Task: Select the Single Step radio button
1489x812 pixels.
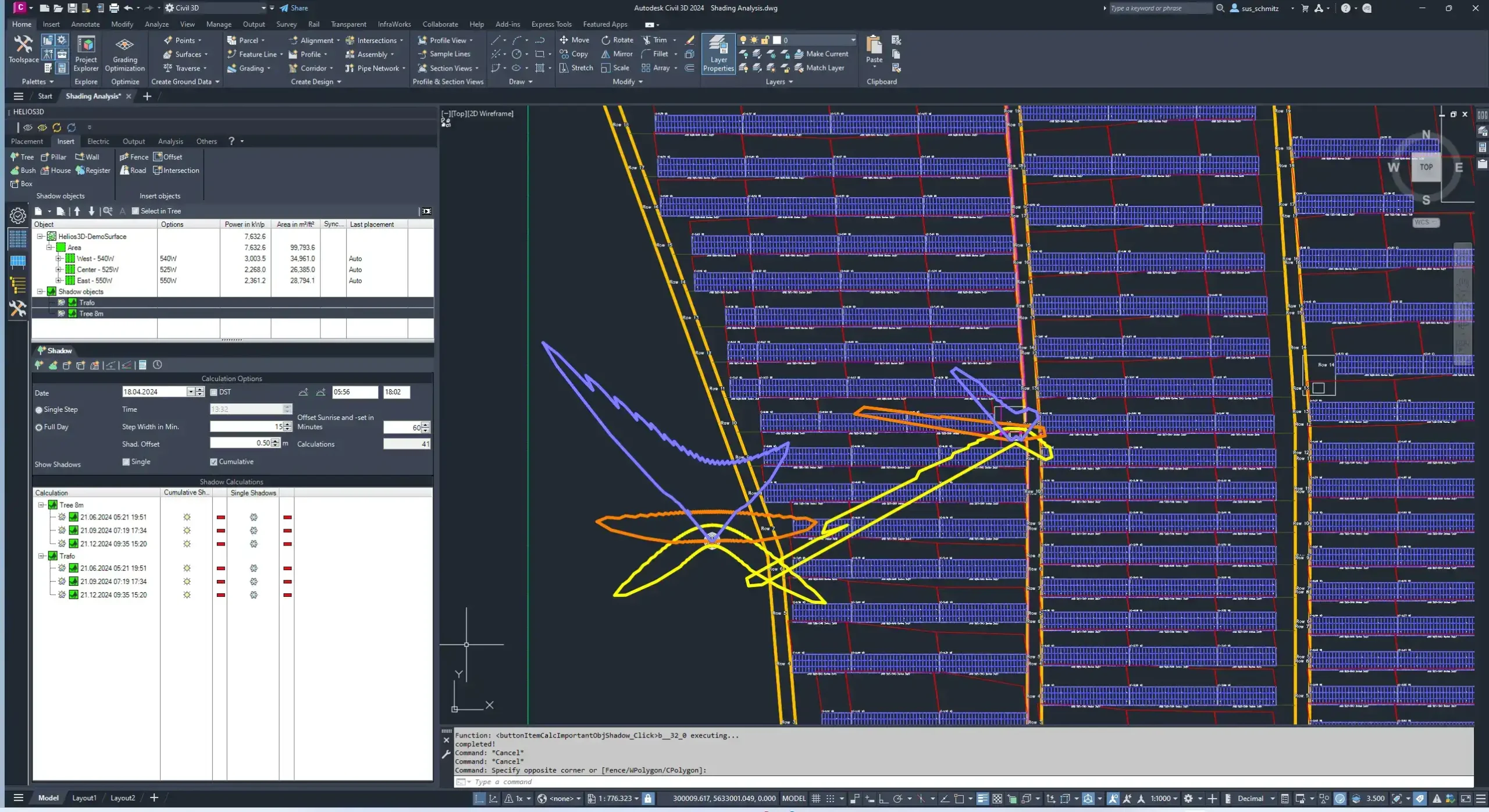Action: point(39,410)
